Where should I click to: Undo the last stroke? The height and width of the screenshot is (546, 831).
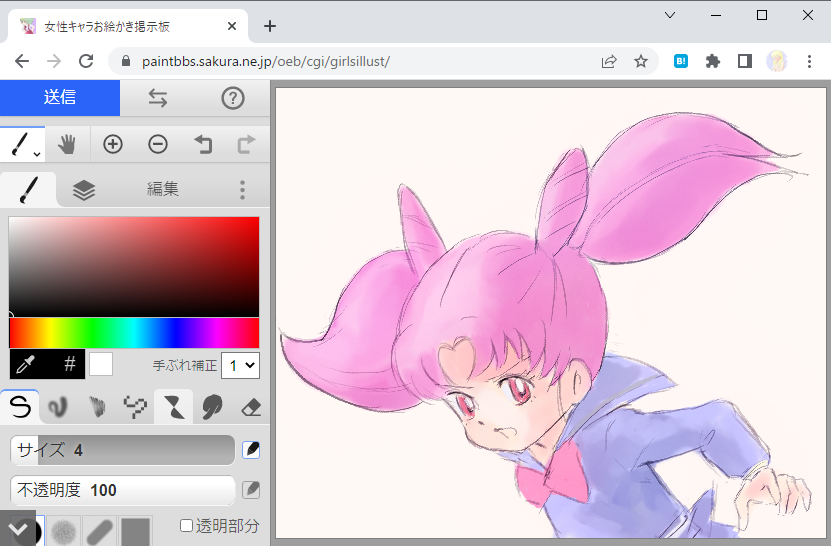[203, 145]
